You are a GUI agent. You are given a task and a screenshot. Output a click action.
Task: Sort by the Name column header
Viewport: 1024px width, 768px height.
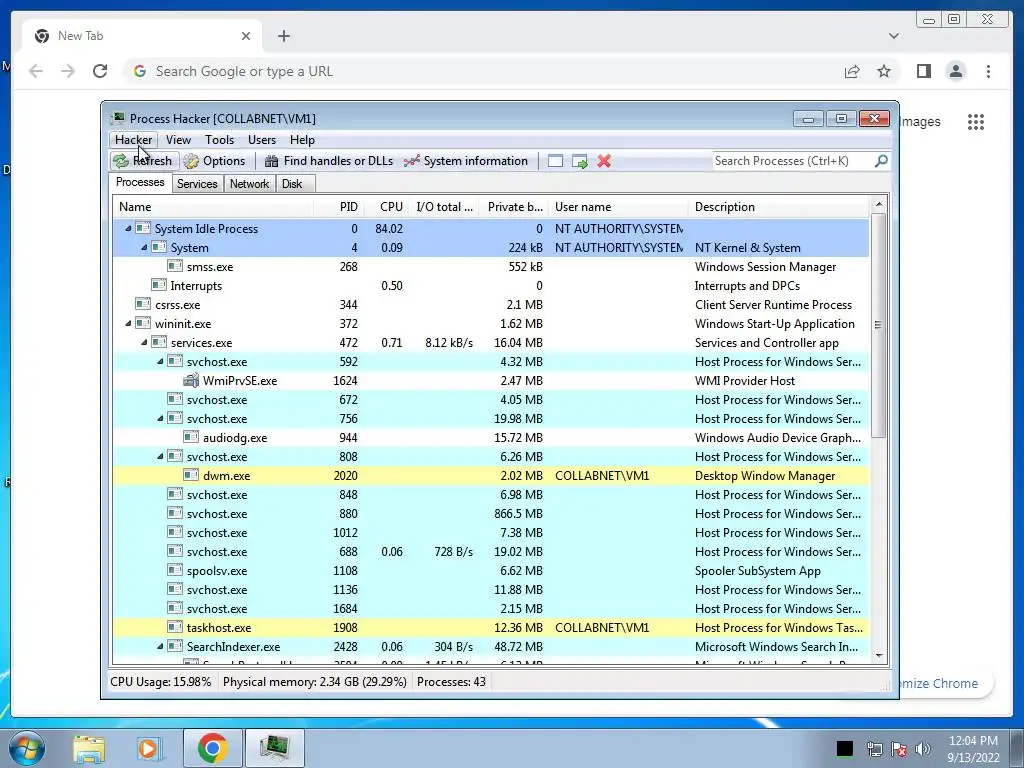pyautogui.click(x=213, y=206)
